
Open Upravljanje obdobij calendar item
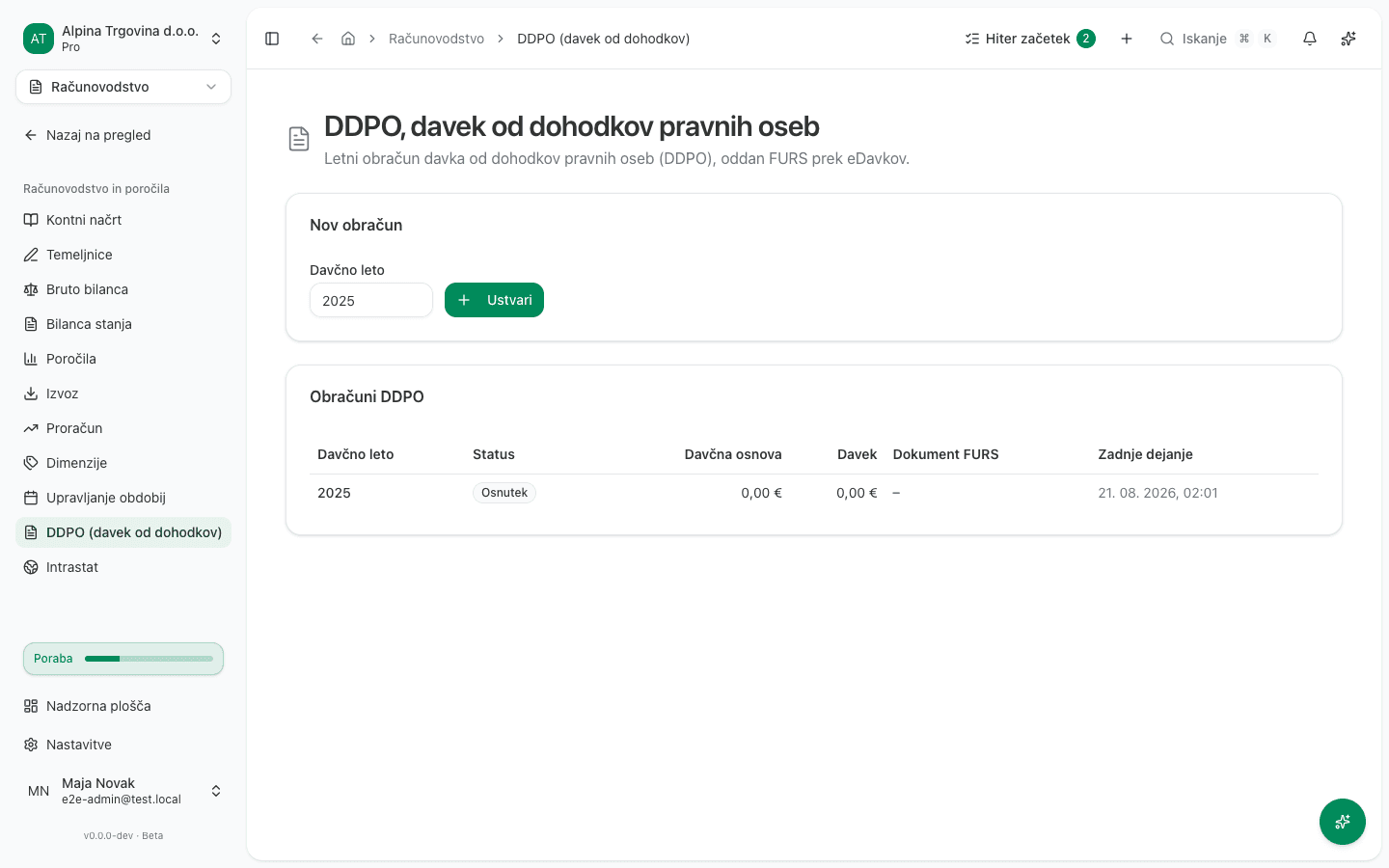123,498
